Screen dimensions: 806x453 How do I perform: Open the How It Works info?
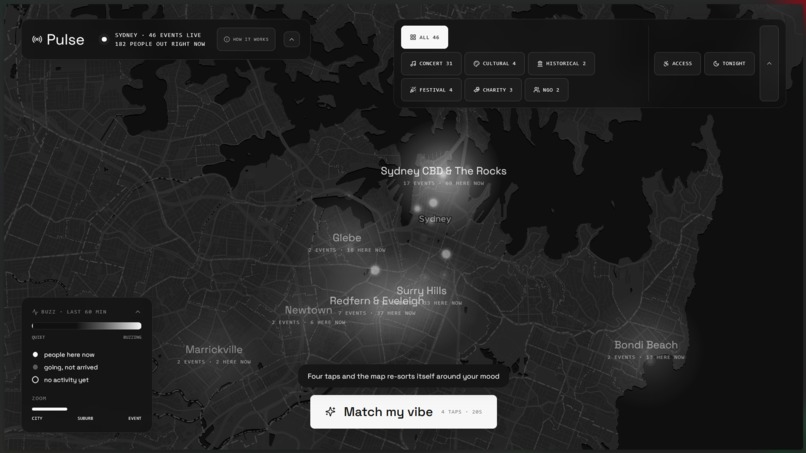(x=246, y=39)
